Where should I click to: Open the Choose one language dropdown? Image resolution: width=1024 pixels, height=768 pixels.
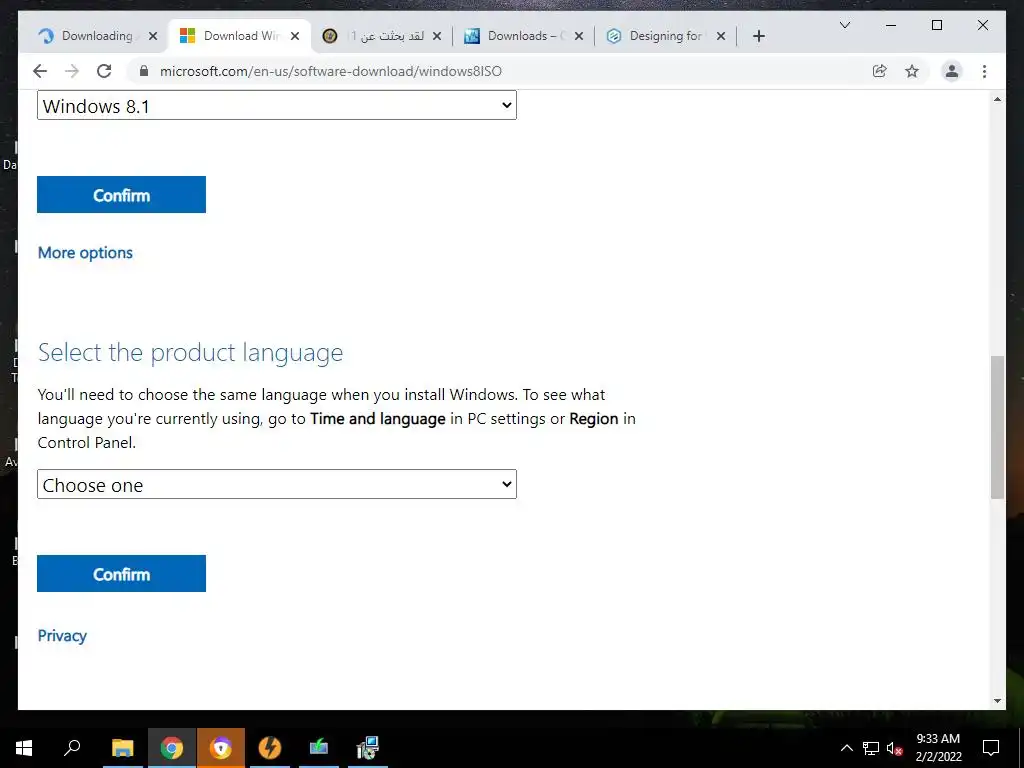(277, 484)
